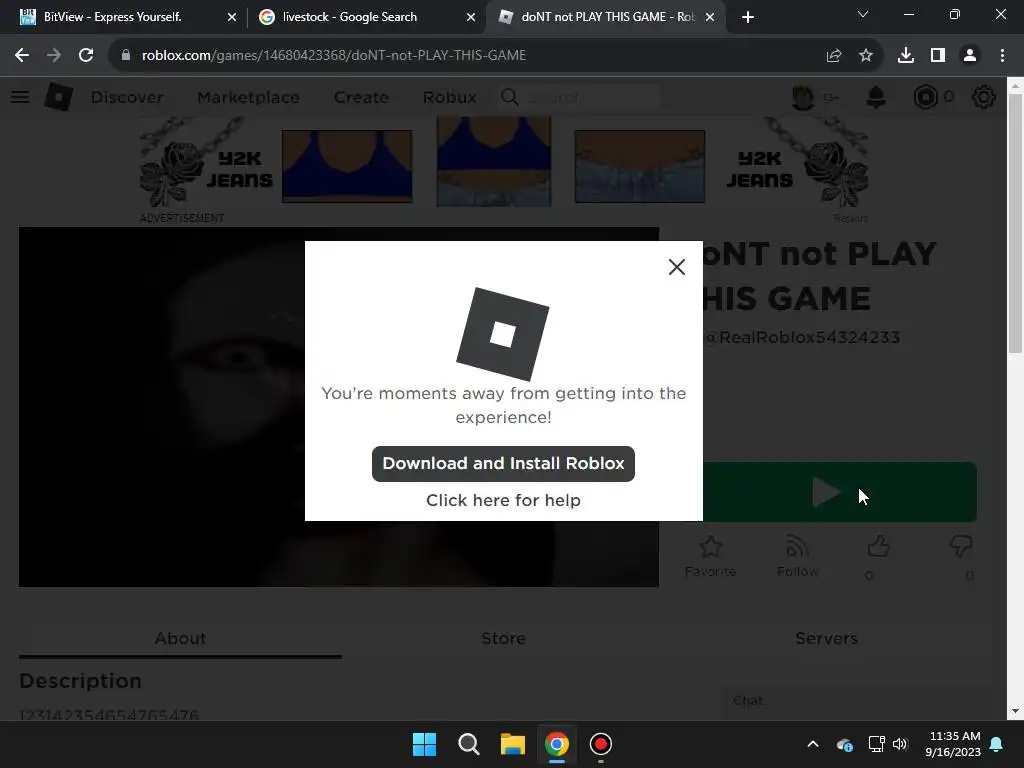
Task: Click the green Play button
Action: 840,492
